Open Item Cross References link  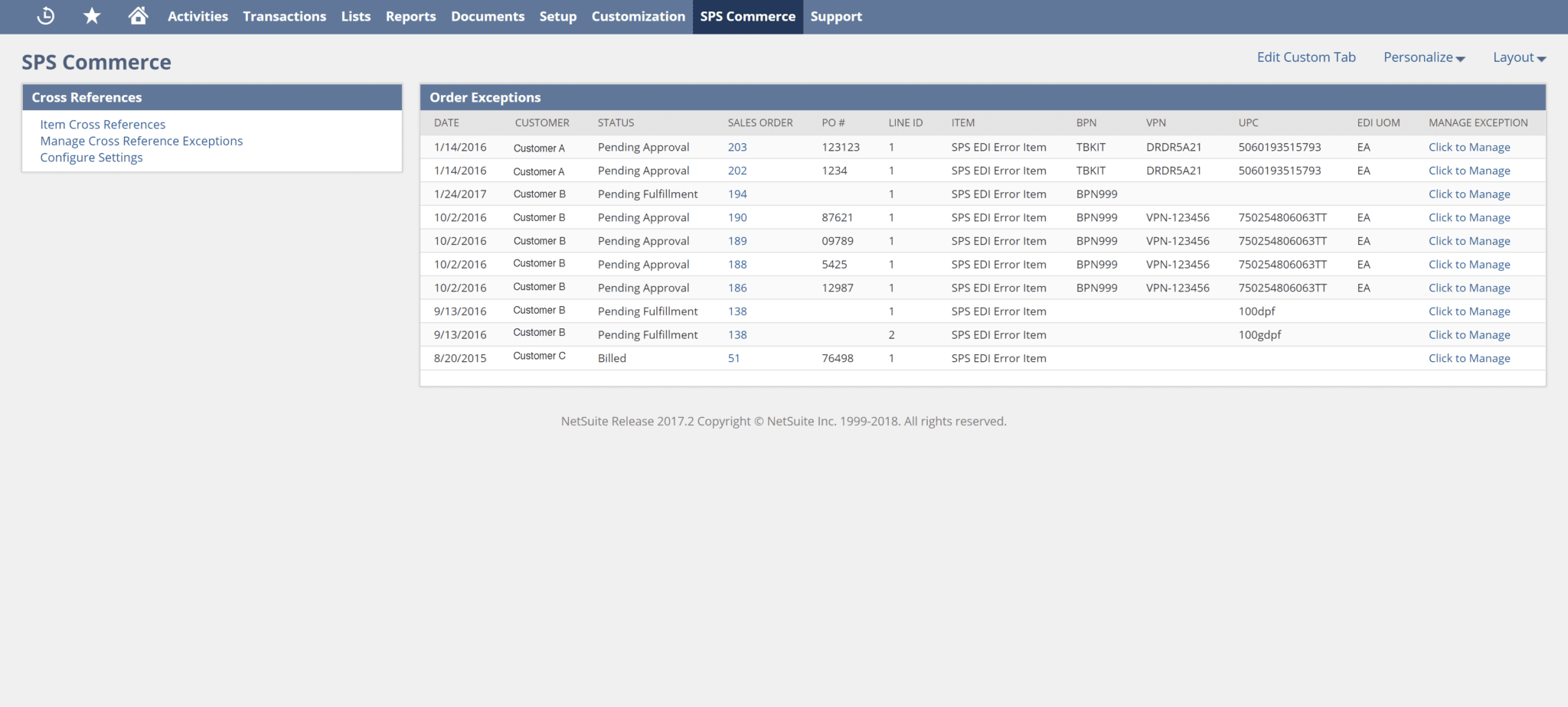coord(103,124)
